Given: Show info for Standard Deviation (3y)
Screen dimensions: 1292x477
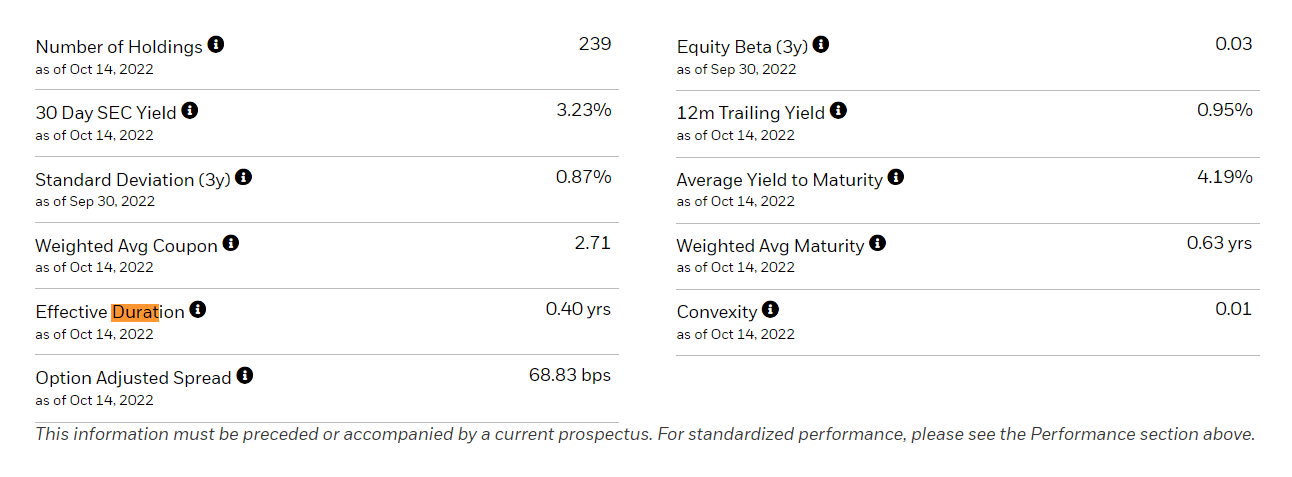Looking at the screenshot, I should pyautogui.click(x=243, y=178).
